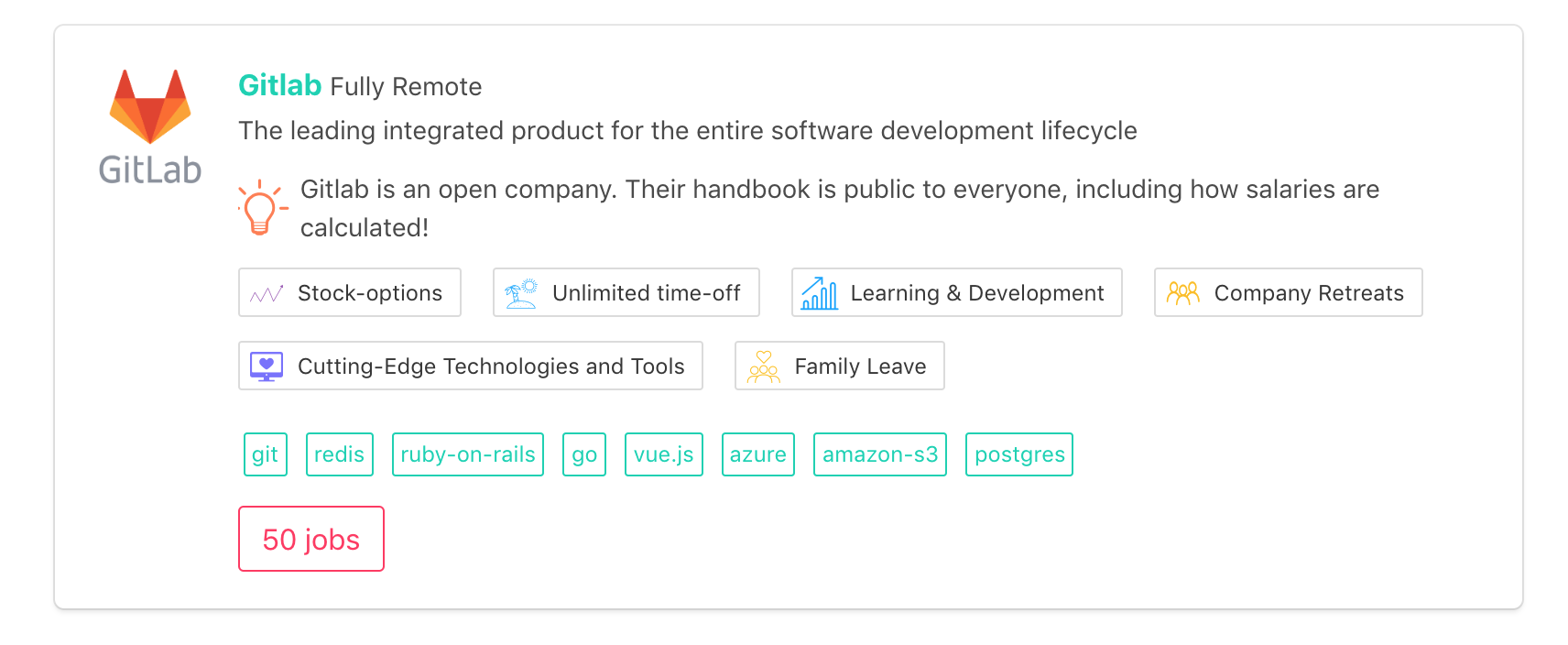Click the monitor heart icon
This screenshot has height=645, width=1568.
click(267, 366)
